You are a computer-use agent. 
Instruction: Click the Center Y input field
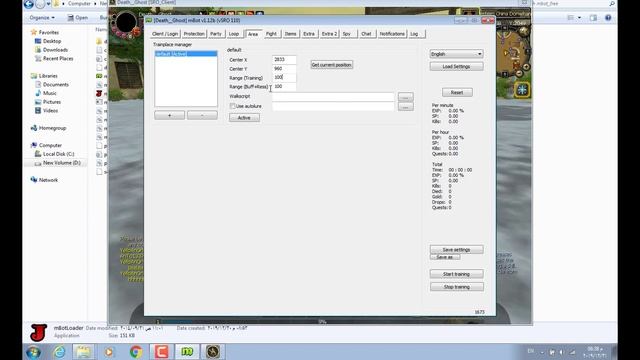tap(284, 69)
